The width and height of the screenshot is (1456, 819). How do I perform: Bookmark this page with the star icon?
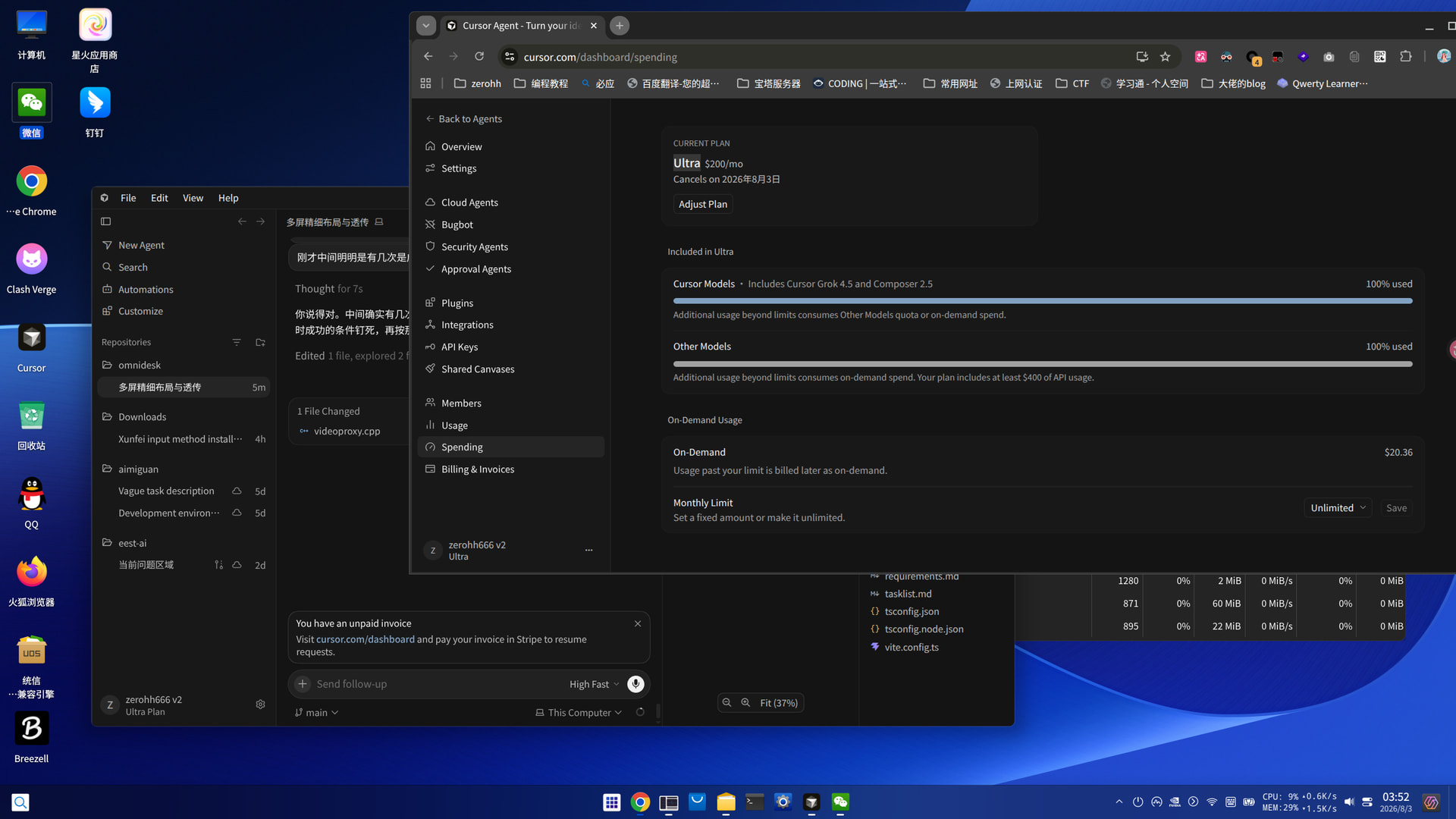(1166, 57)
